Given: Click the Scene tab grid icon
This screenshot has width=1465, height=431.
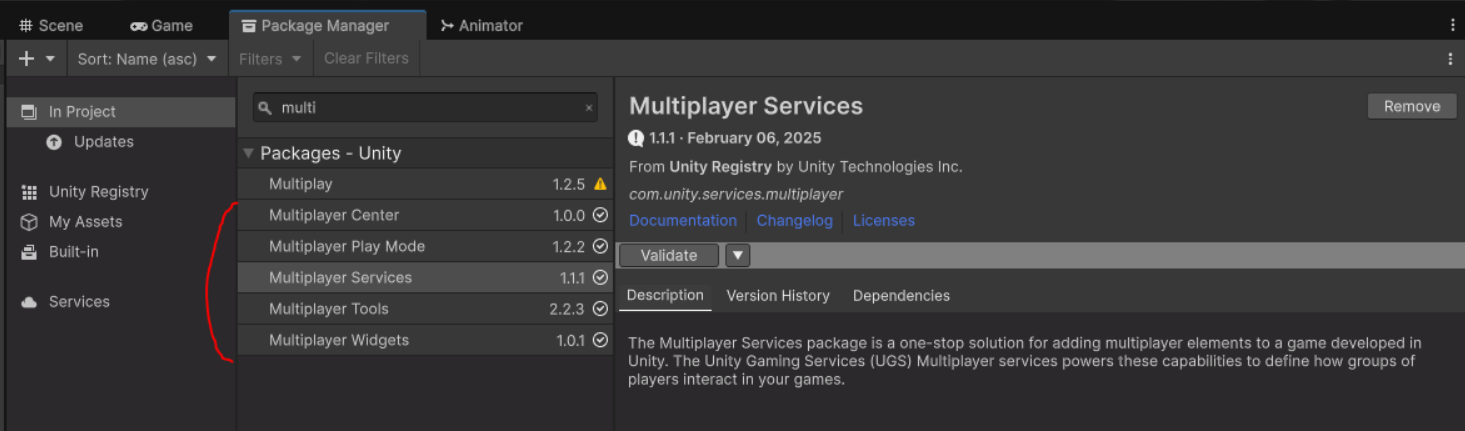Looking at the screenshot, I should (26, 25).
